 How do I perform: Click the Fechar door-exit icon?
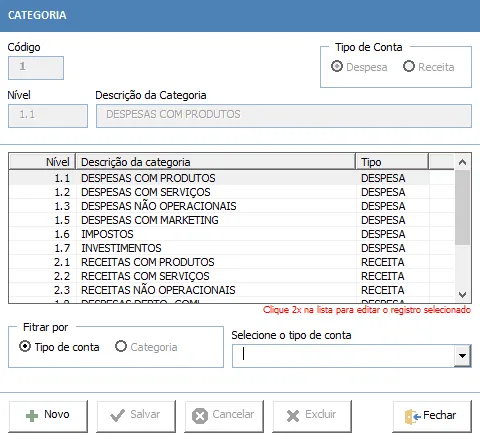[x=413, y=417]
